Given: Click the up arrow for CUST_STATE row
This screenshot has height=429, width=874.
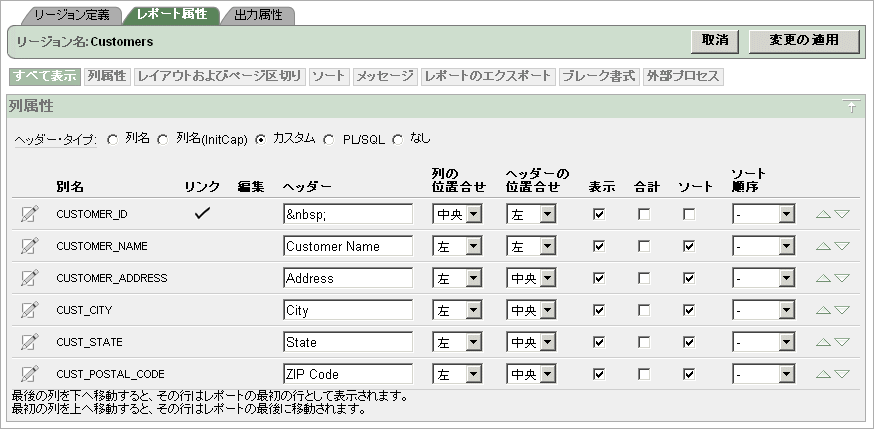Looking at the screenshot, I should (x=823, y=342).
